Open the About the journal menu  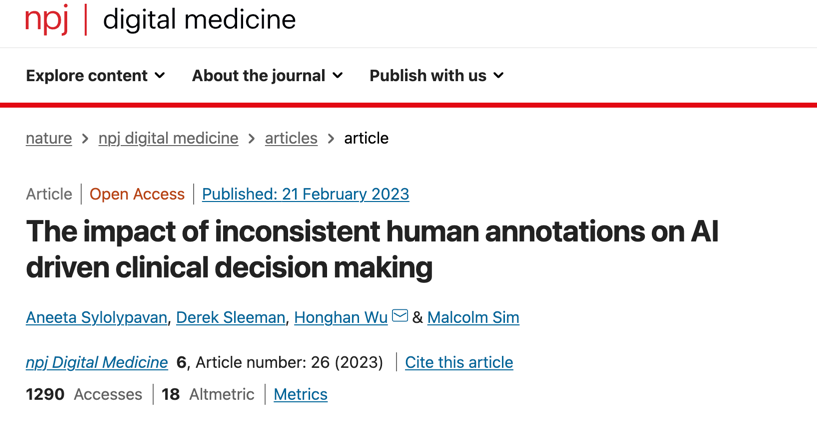[267, 76]
